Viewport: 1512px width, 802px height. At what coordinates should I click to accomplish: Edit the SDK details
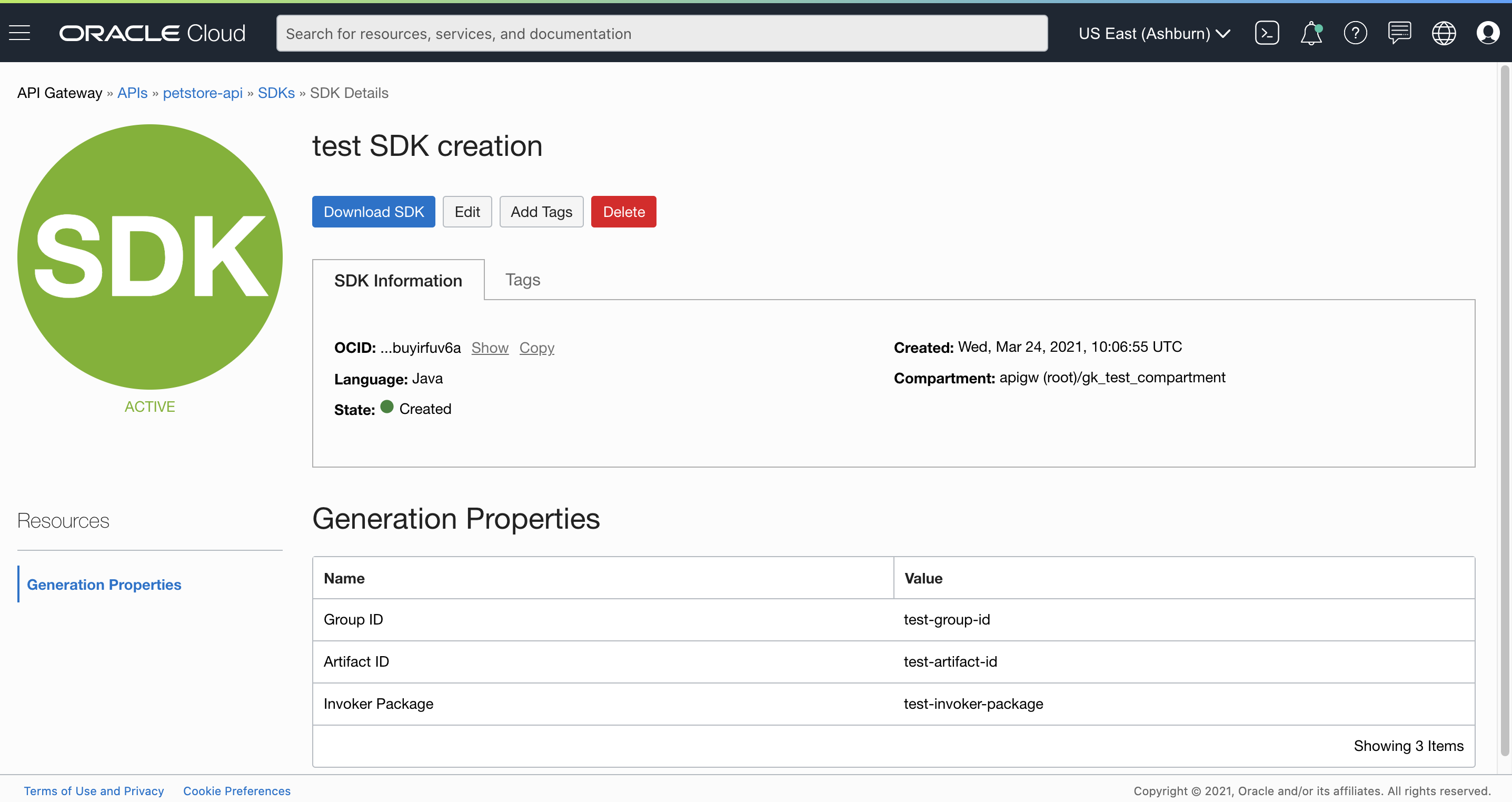pyautogui.click(x=467, y=211)
